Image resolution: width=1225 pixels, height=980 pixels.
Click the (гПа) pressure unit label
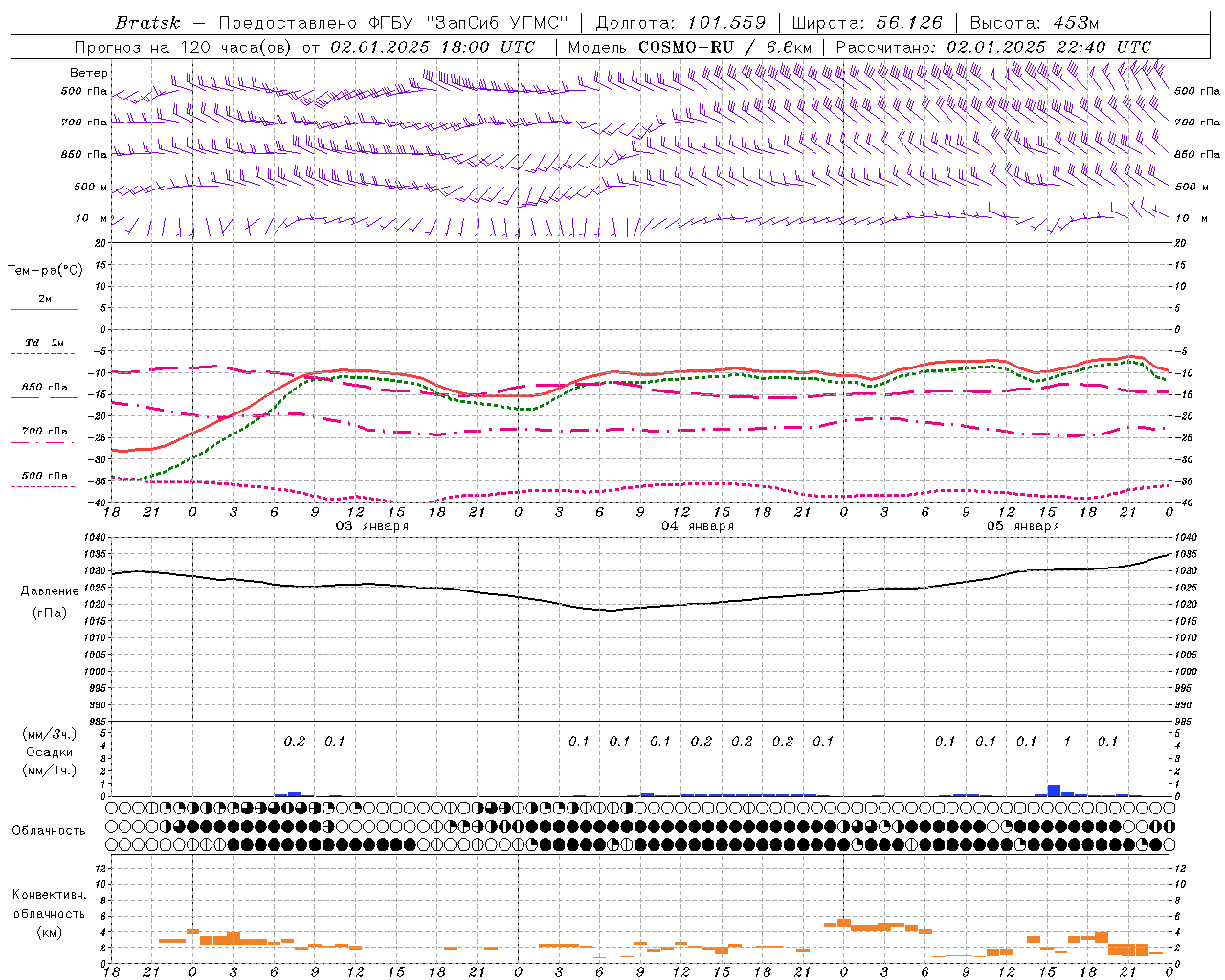click(49, 613)
